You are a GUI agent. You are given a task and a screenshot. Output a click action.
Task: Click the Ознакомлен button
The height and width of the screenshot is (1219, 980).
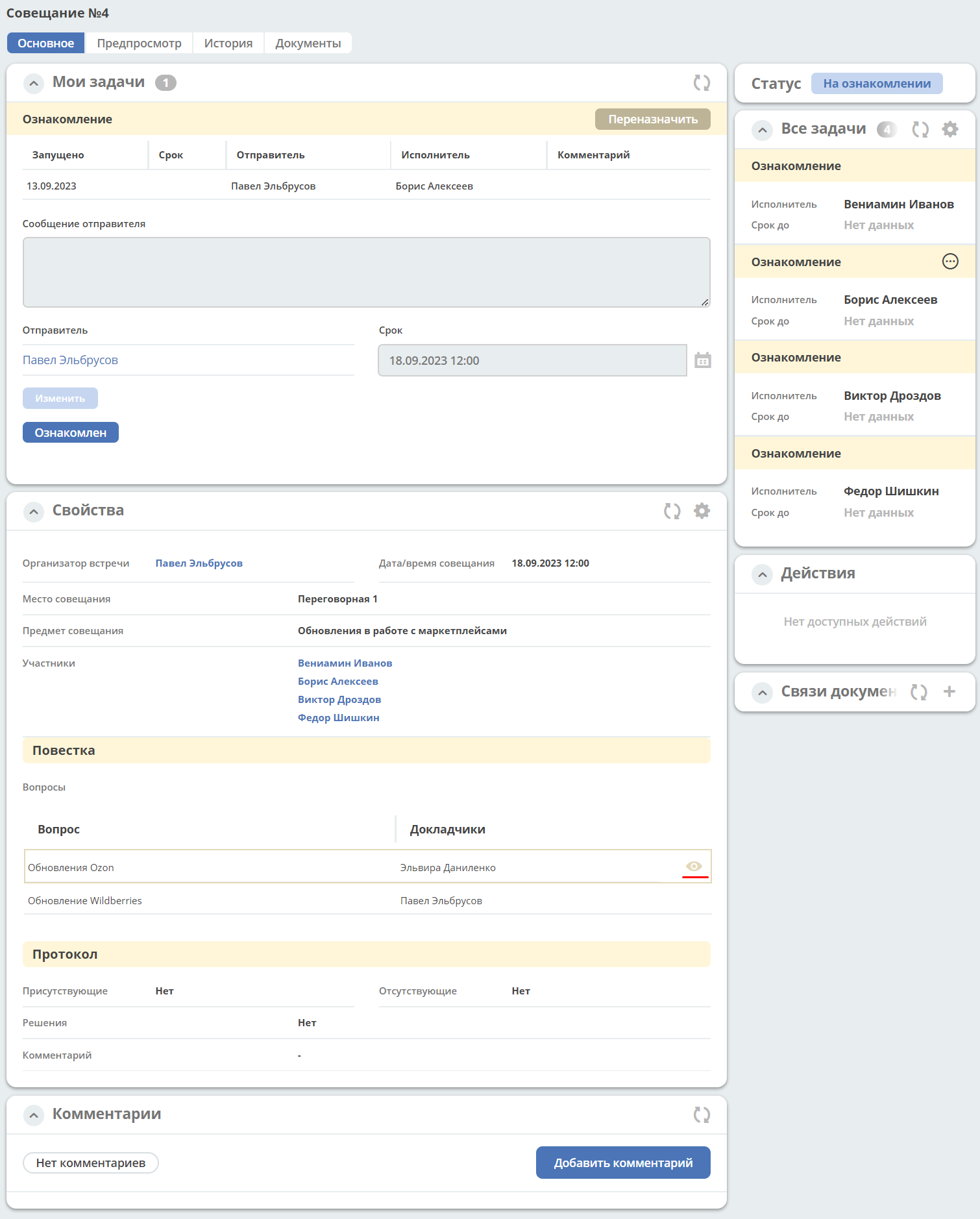(71, 432)
